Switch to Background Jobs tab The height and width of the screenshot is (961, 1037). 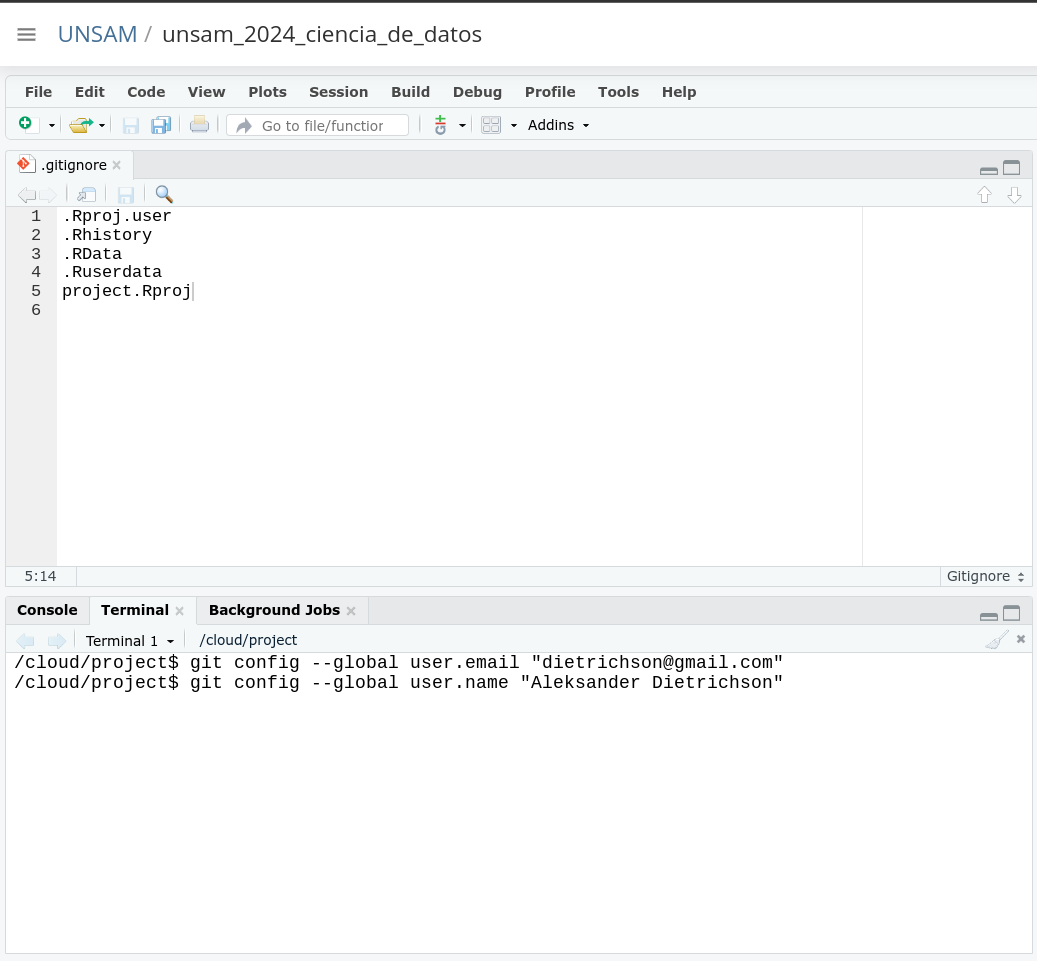point(274,610)
